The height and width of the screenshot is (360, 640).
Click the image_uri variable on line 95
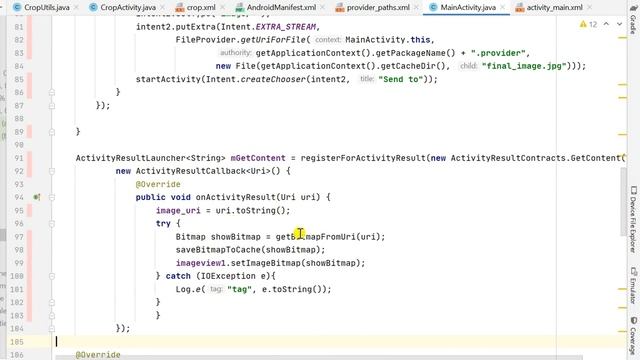click(178, 211)
